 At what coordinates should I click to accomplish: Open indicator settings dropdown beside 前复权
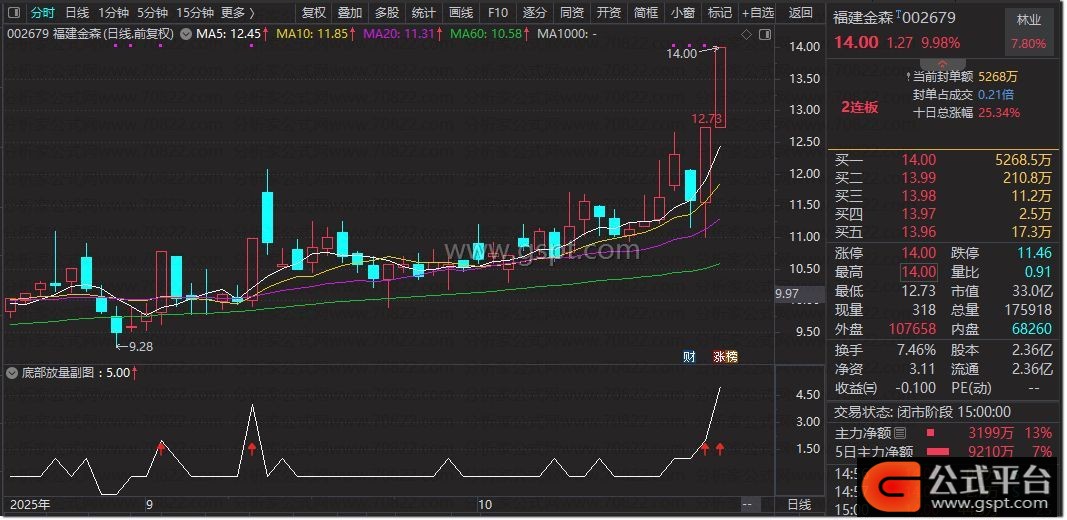(x=185, y=34)
